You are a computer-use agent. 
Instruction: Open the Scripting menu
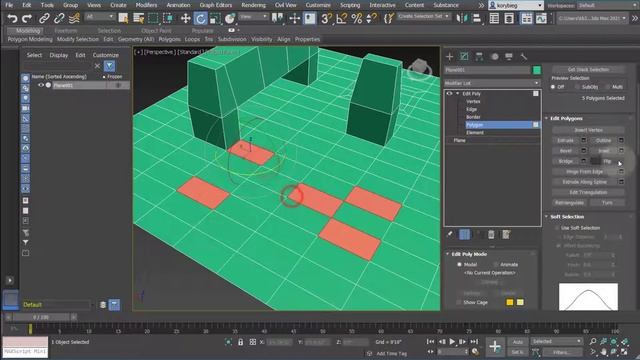point(350,5)
